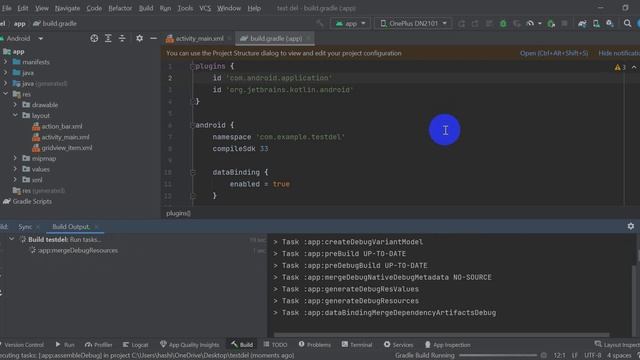Viewport: 640px width, 360px height.
Task: Hide the project panel with minus icon
Action: pos(153,38)
